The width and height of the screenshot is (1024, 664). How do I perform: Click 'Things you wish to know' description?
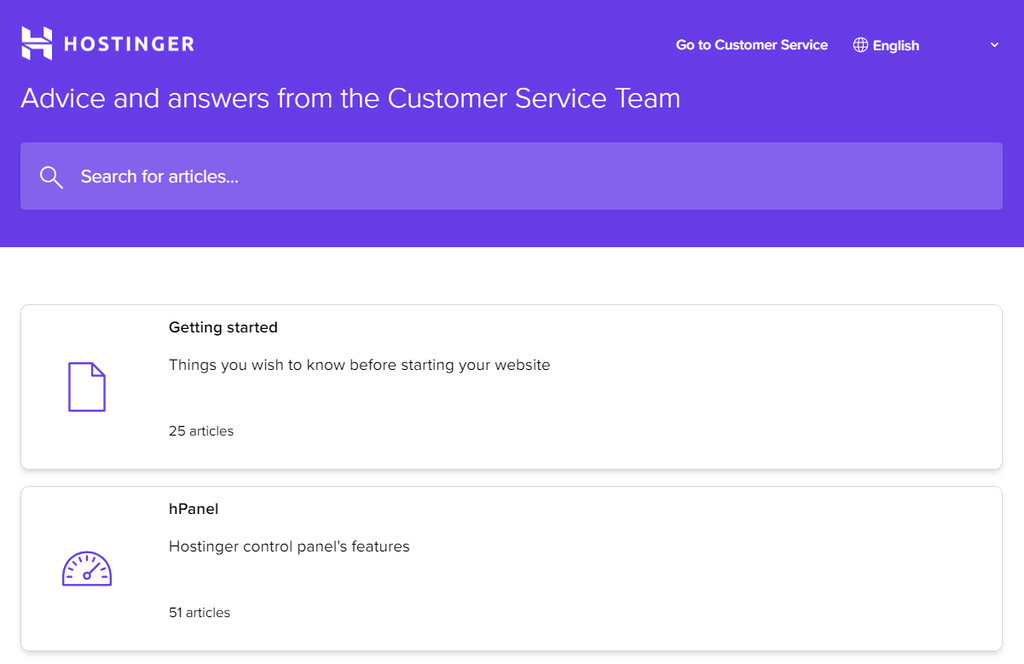coord(359,365)
